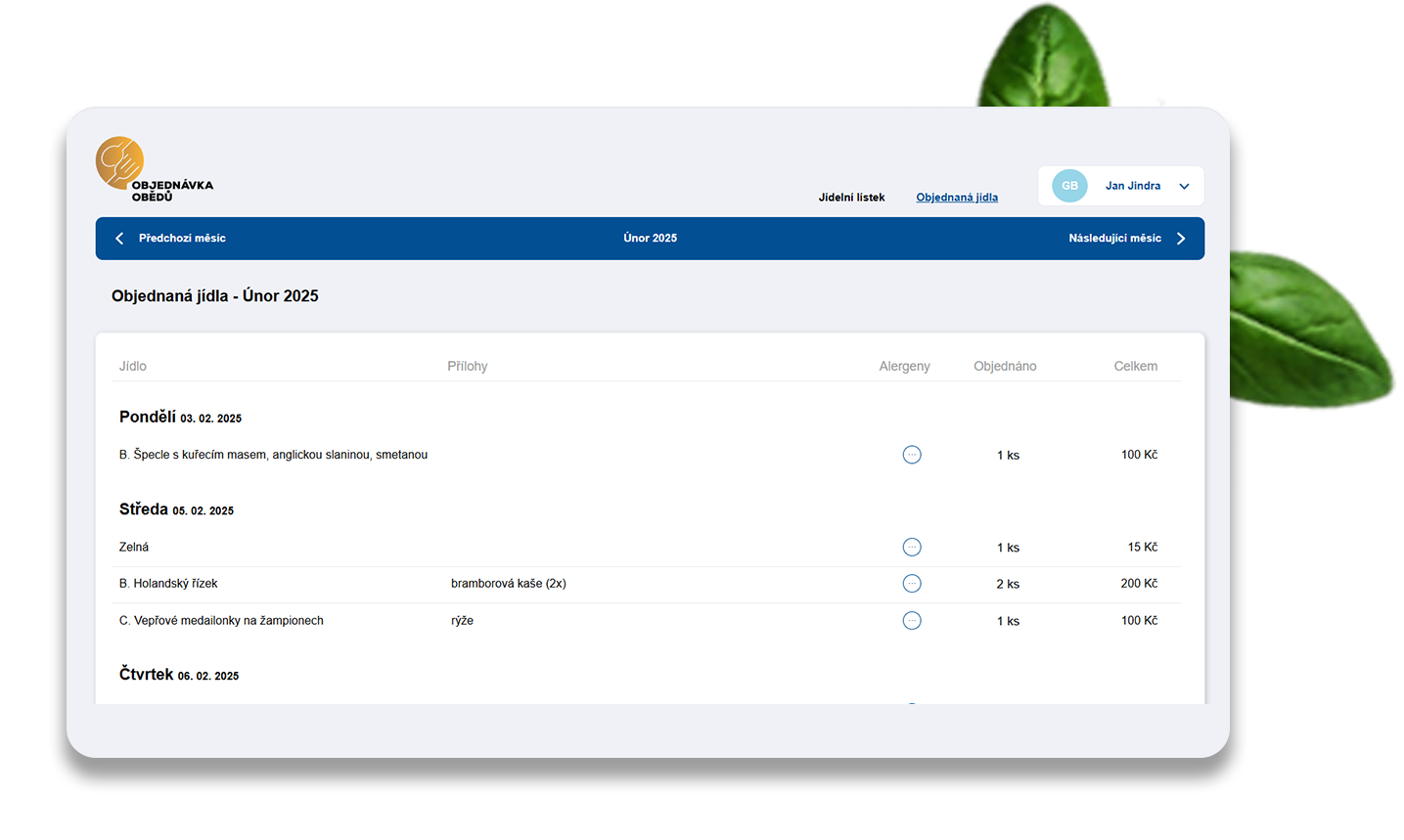Open the Objednaná jídla tab
This screenshot has width=1404, height=840.
[x=956, y=198]
